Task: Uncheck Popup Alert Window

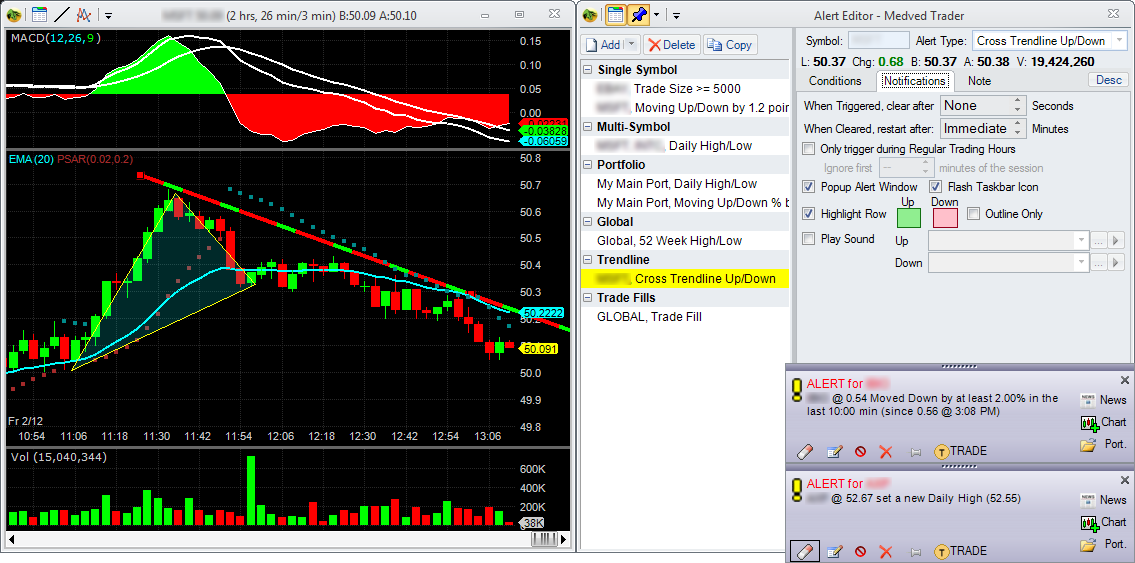Action: 809,187
